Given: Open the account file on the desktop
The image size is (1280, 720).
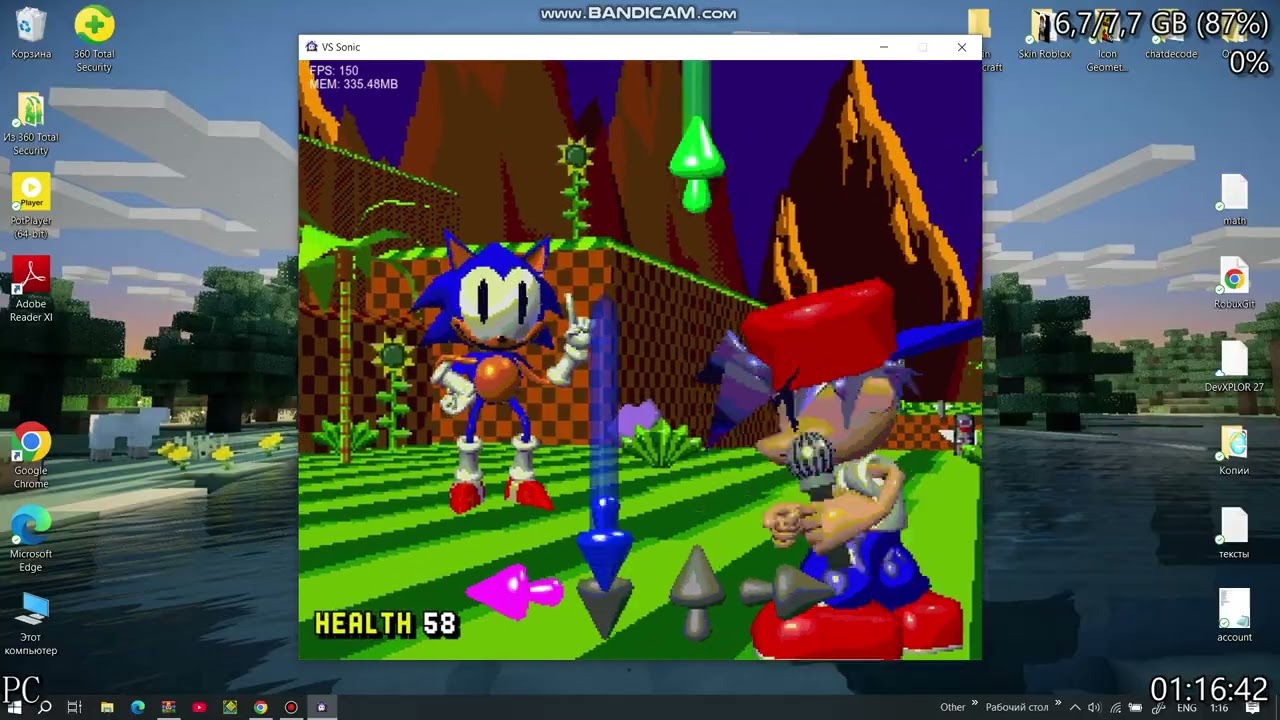Looking at the screenshot, I should click(1234, 616).
